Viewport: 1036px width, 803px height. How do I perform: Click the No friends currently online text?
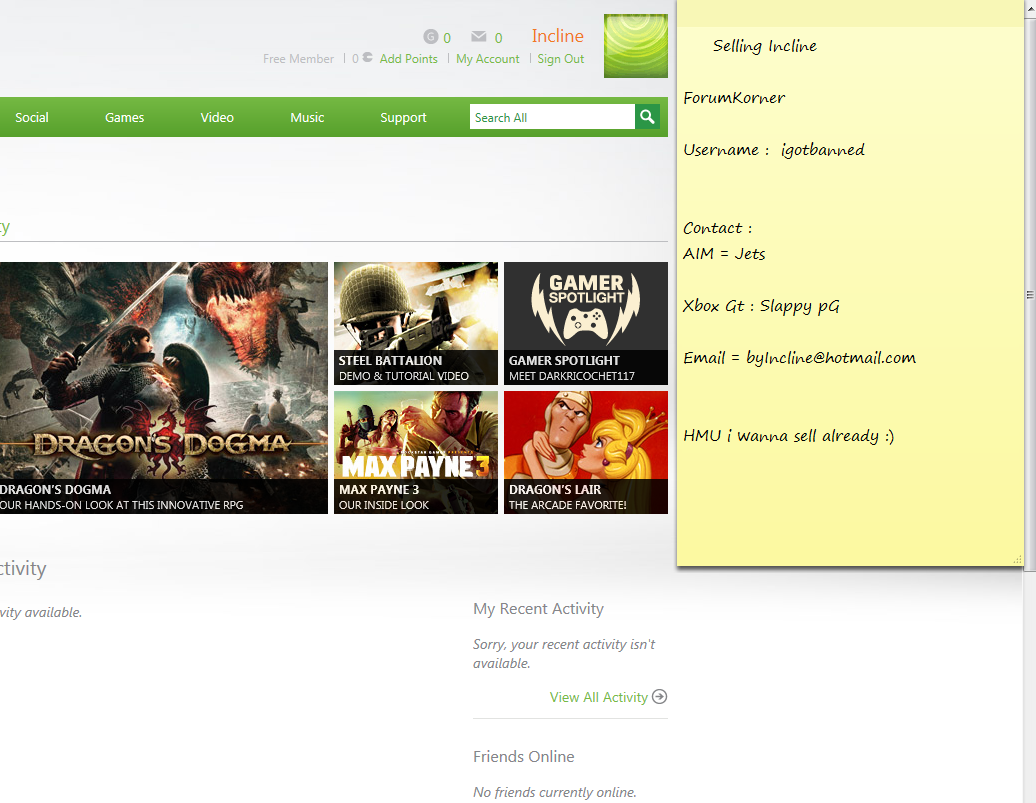coord(554,792)
